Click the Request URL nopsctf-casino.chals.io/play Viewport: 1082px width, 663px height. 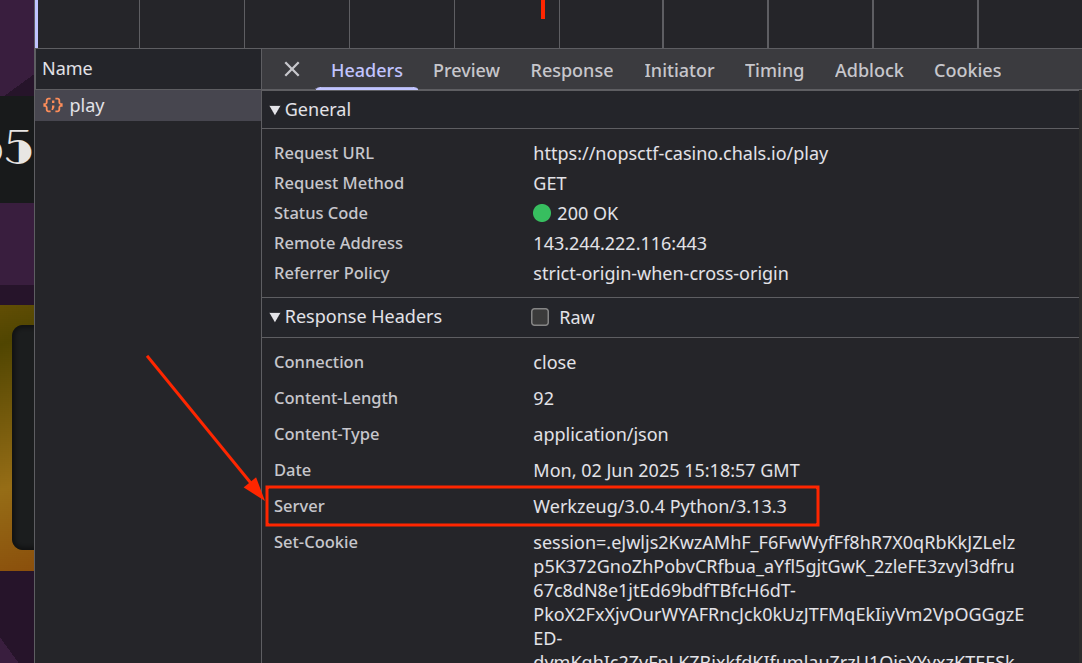point(681,153)
